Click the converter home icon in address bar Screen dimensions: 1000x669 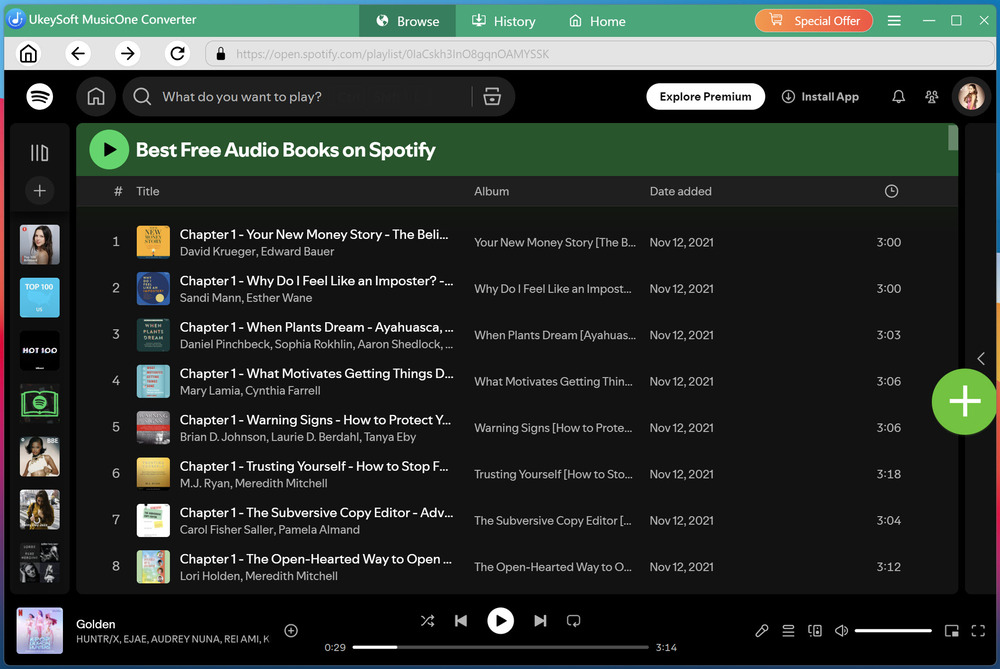(28, 54)
